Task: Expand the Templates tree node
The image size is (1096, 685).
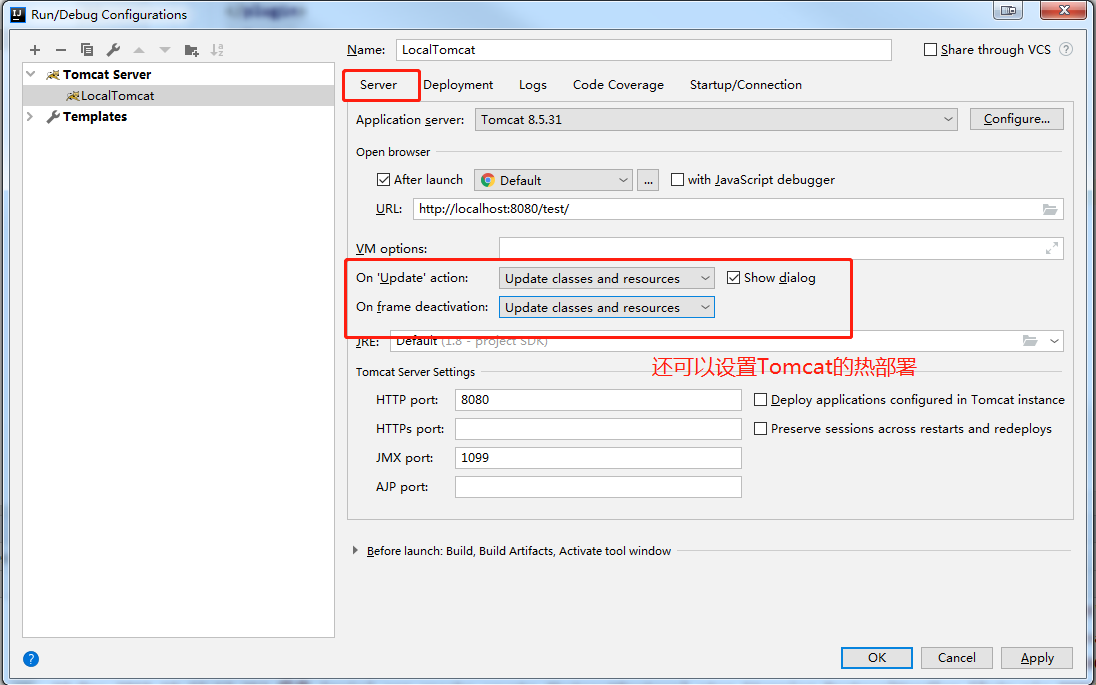Action: (30, 117)
